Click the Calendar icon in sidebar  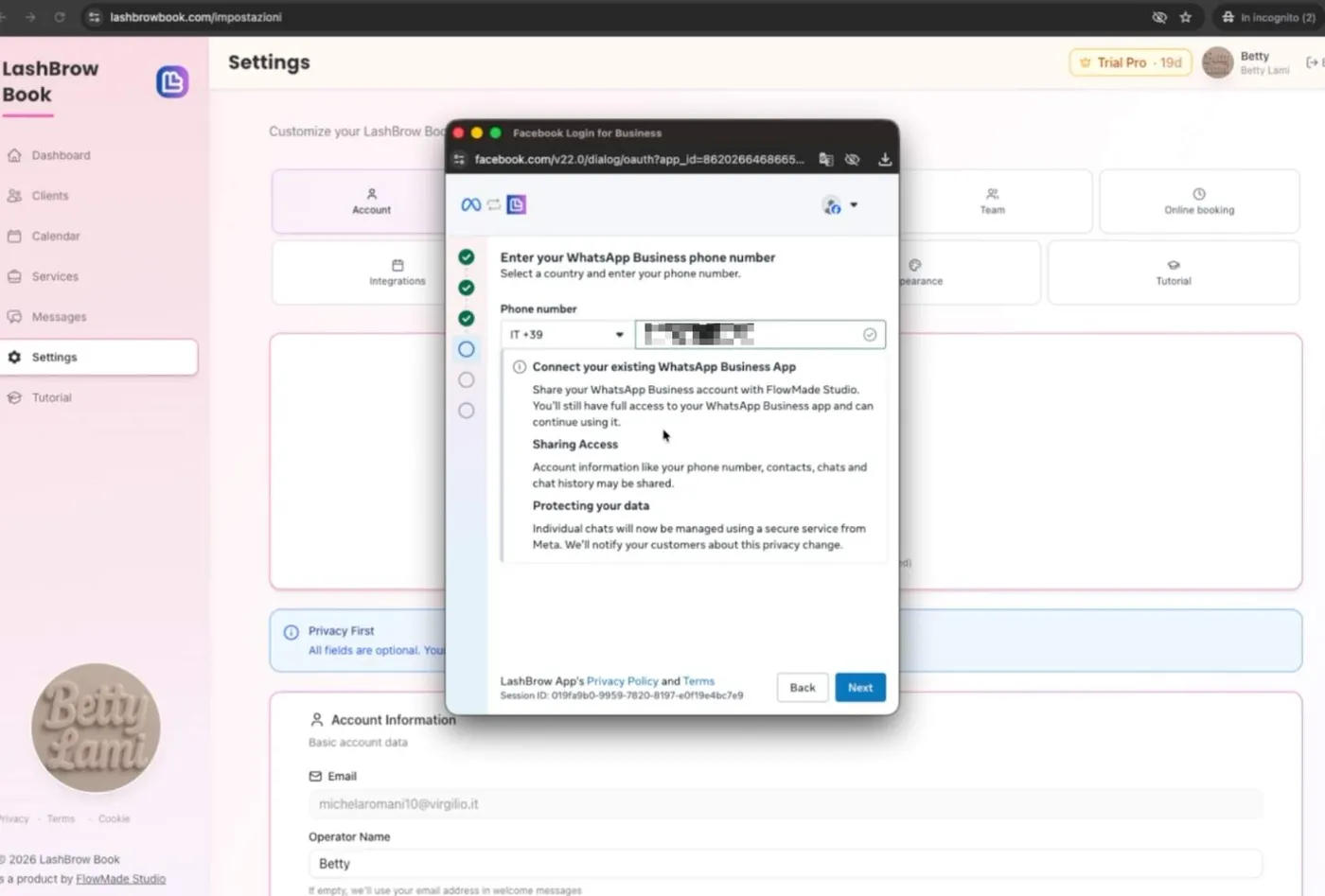click(14, 237)
